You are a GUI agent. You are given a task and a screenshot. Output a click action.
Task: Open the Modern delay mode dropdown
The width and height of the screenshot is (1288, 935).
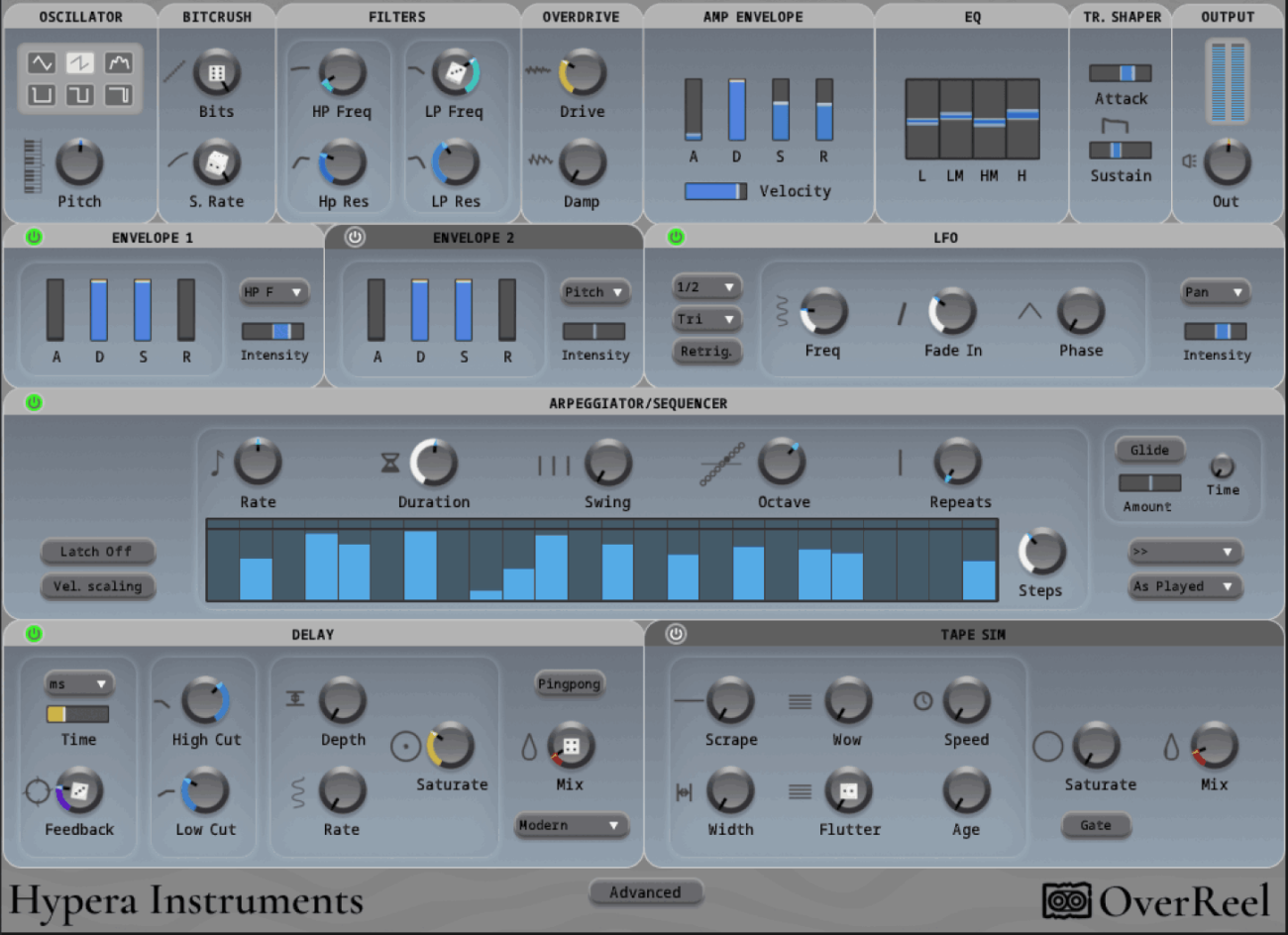pos(569,825)
